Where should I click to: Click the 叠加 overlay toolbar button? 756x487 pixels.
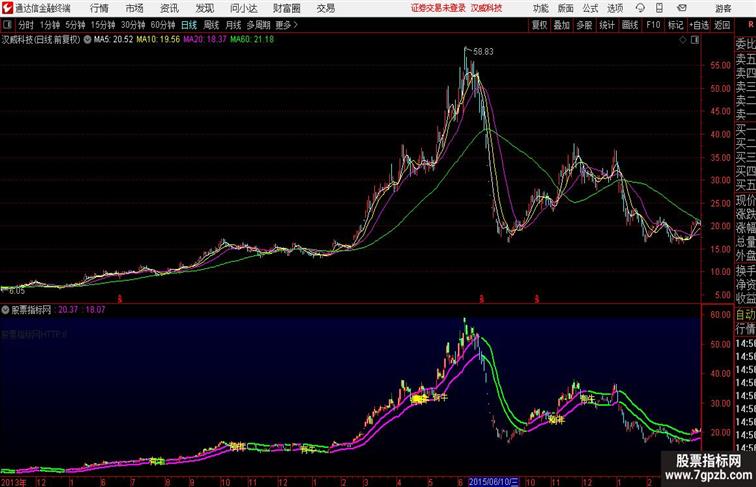pos(562,25)
